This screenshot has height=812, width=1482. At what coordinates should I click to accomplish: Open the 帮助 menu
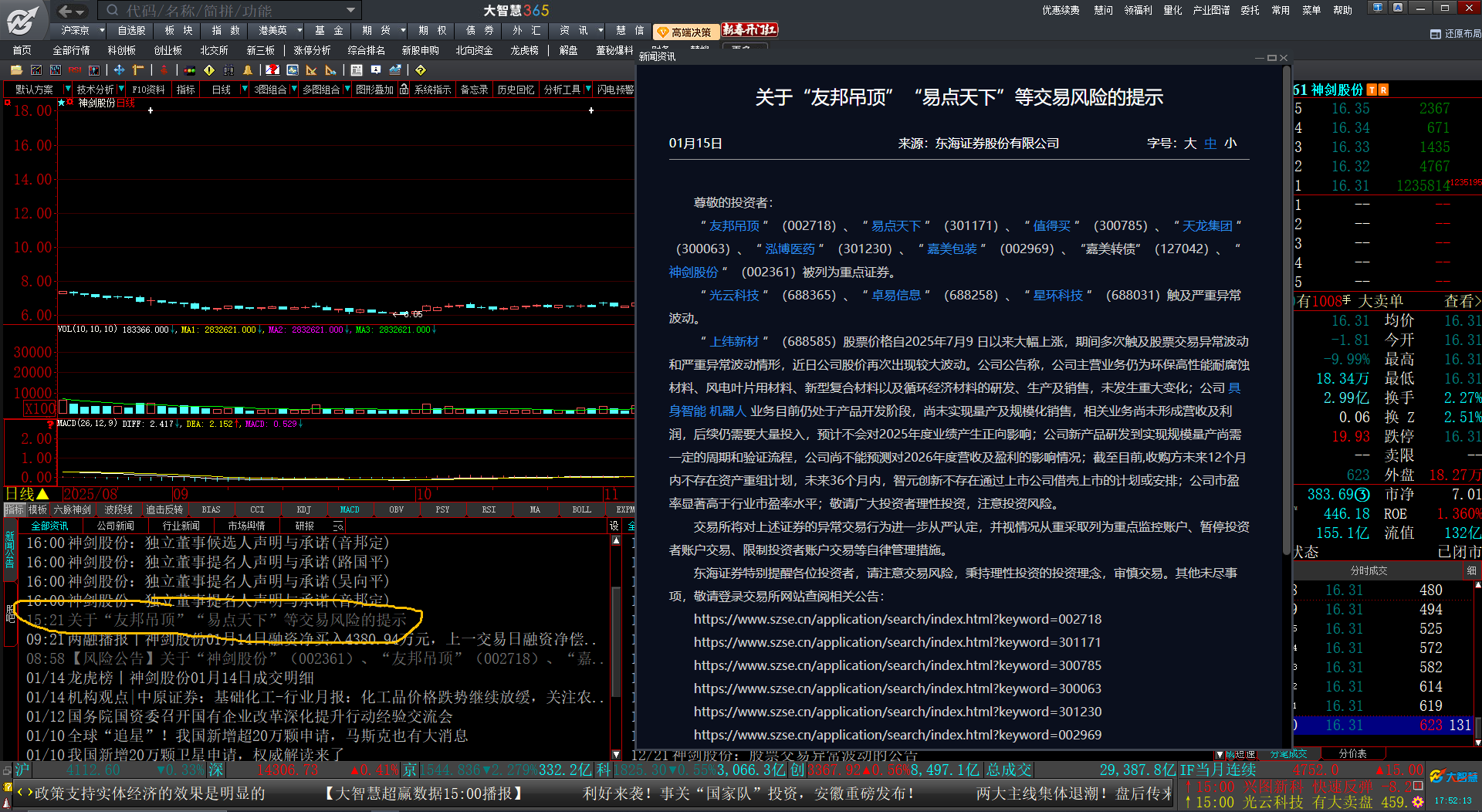1343,10
